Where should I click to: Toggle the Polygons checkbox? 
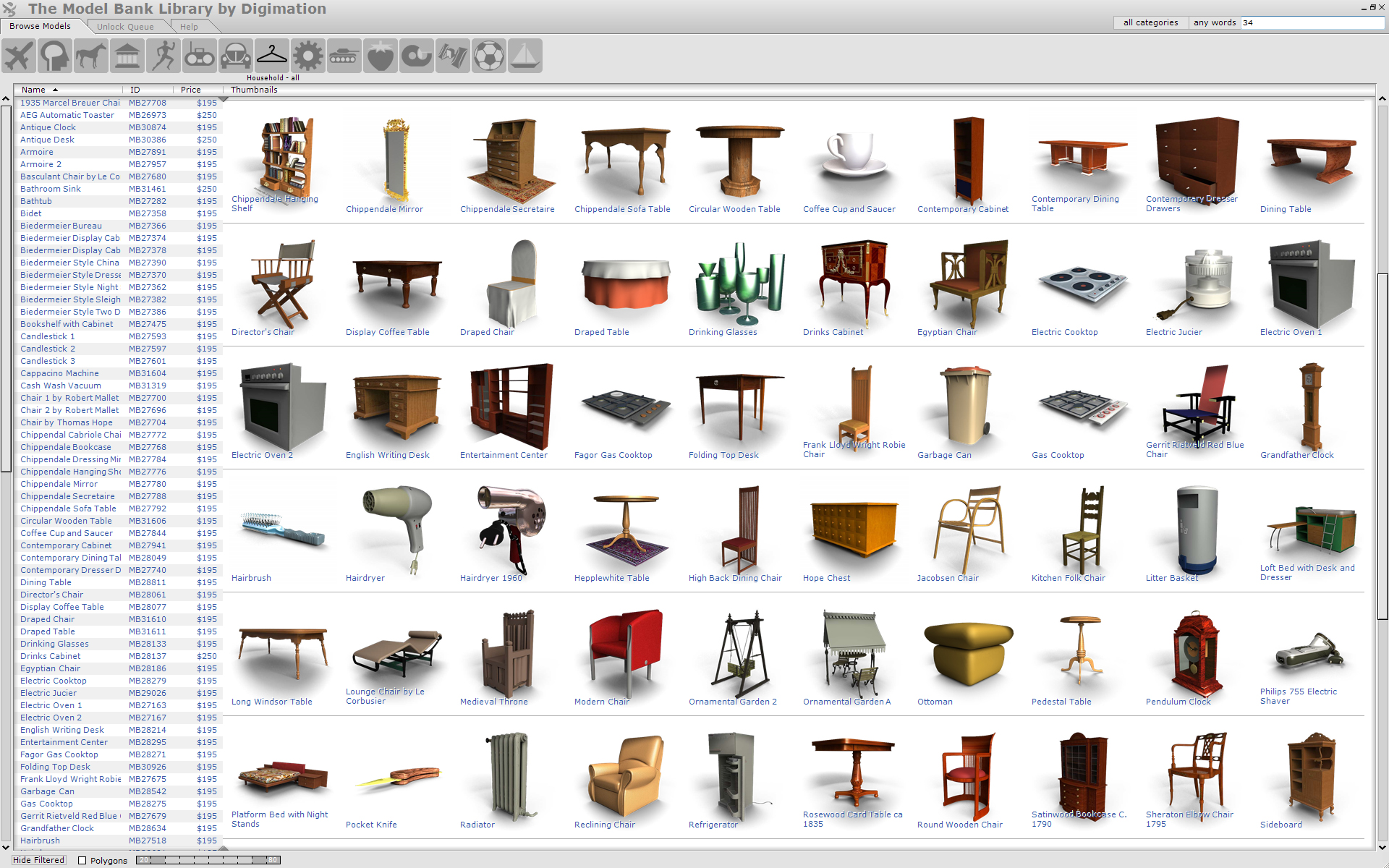82,861
